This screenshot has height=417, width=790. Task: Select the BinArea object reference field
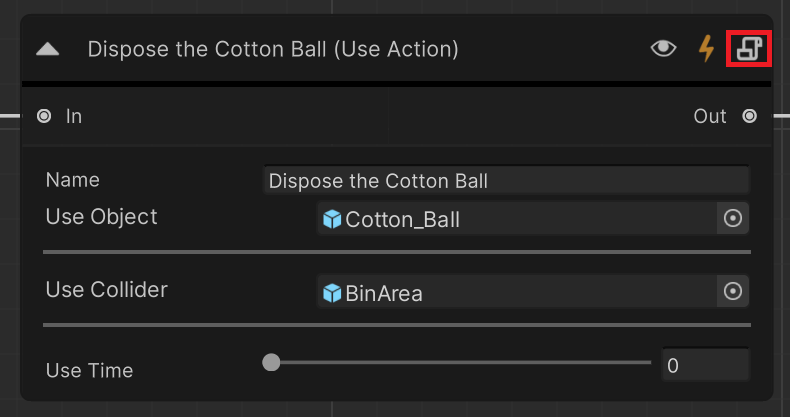click(x=517, y=292)
